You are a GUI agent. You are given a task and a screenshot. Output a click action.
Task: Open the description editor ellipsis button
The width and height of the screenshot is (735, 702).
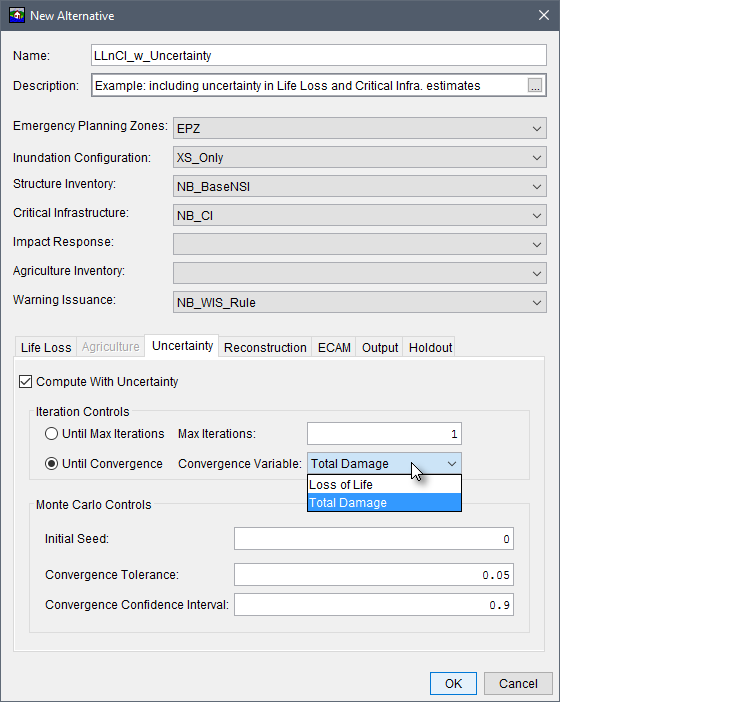click(535, 86)
